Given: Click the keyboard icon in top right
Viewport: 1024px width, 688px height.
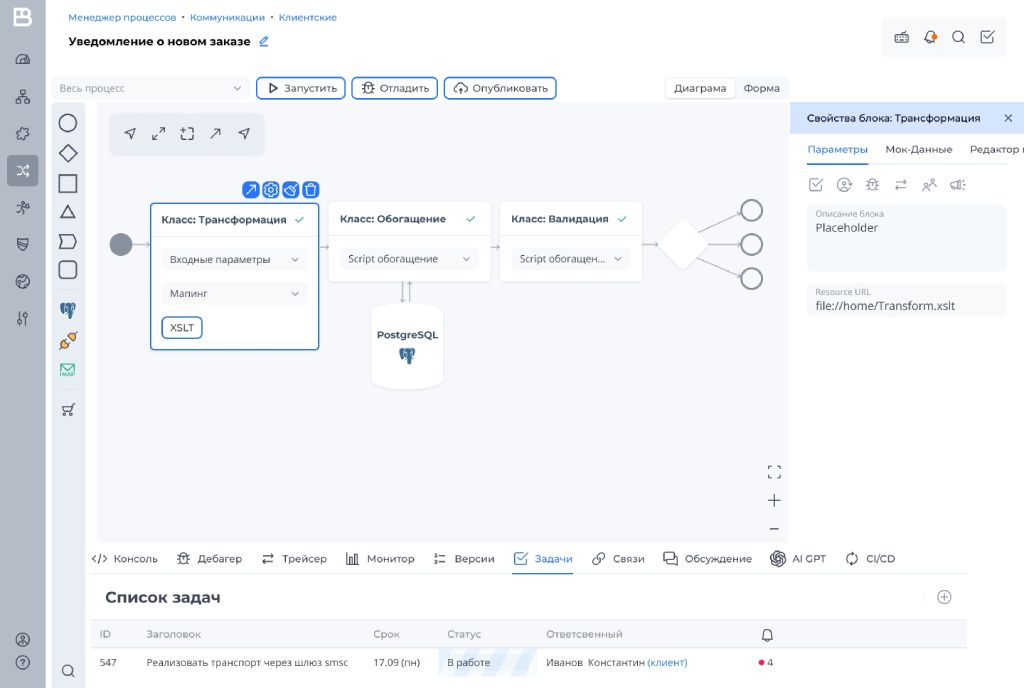Looking at the screenshot, I should click(901, 37).
